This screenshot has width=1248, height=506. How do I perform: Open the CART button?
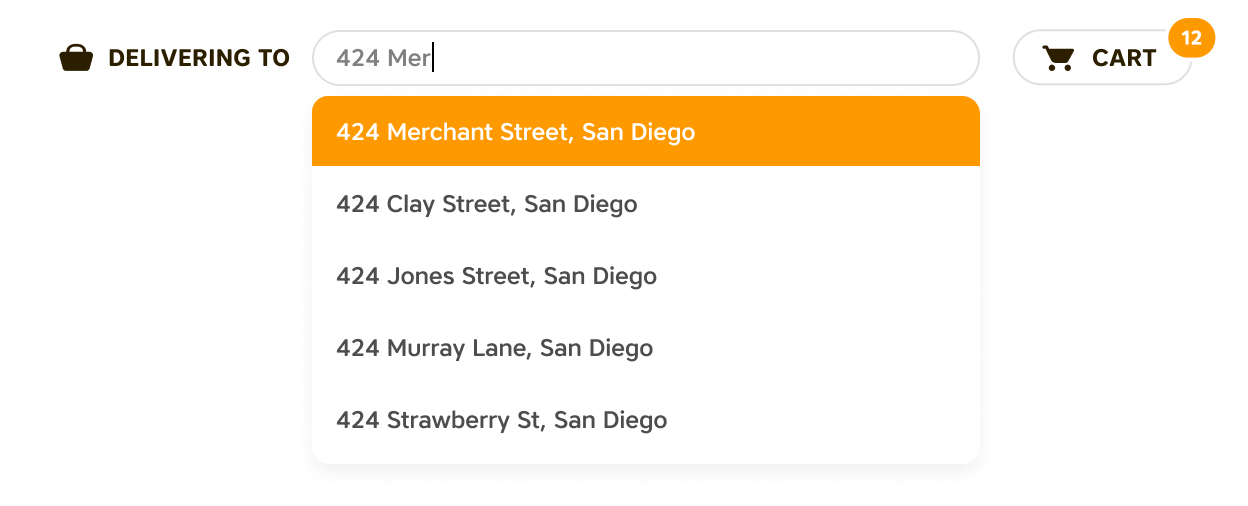pyautogui.click(x=1102, y=58)
